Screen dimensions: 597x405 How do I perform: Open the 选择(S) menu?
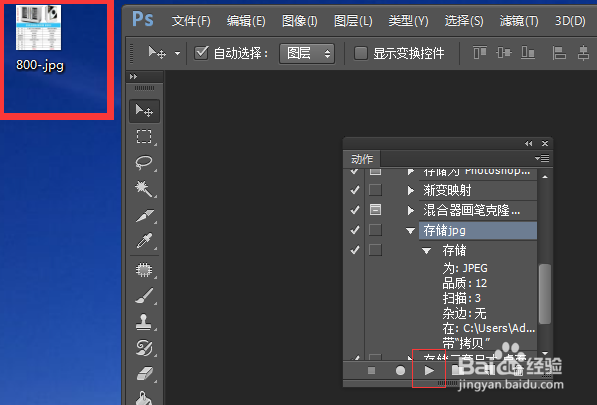pyautogui.click(x=464, y=21)
